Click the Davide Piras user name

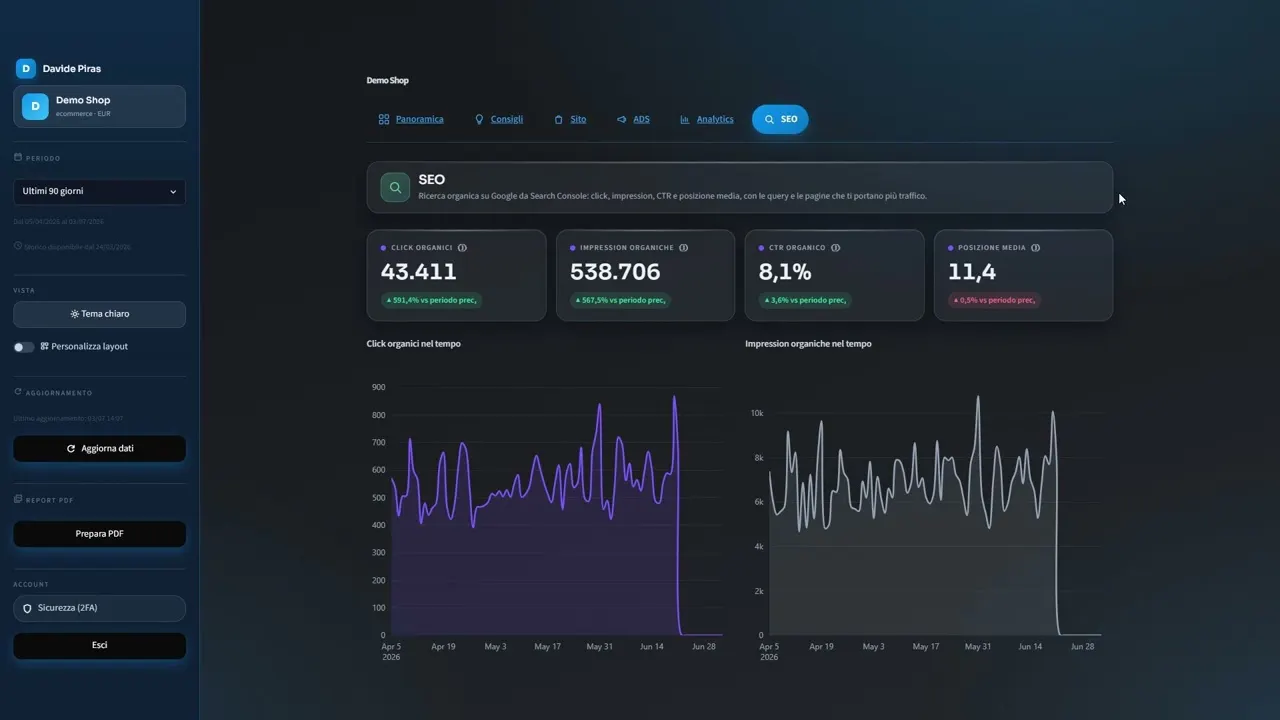72,69
